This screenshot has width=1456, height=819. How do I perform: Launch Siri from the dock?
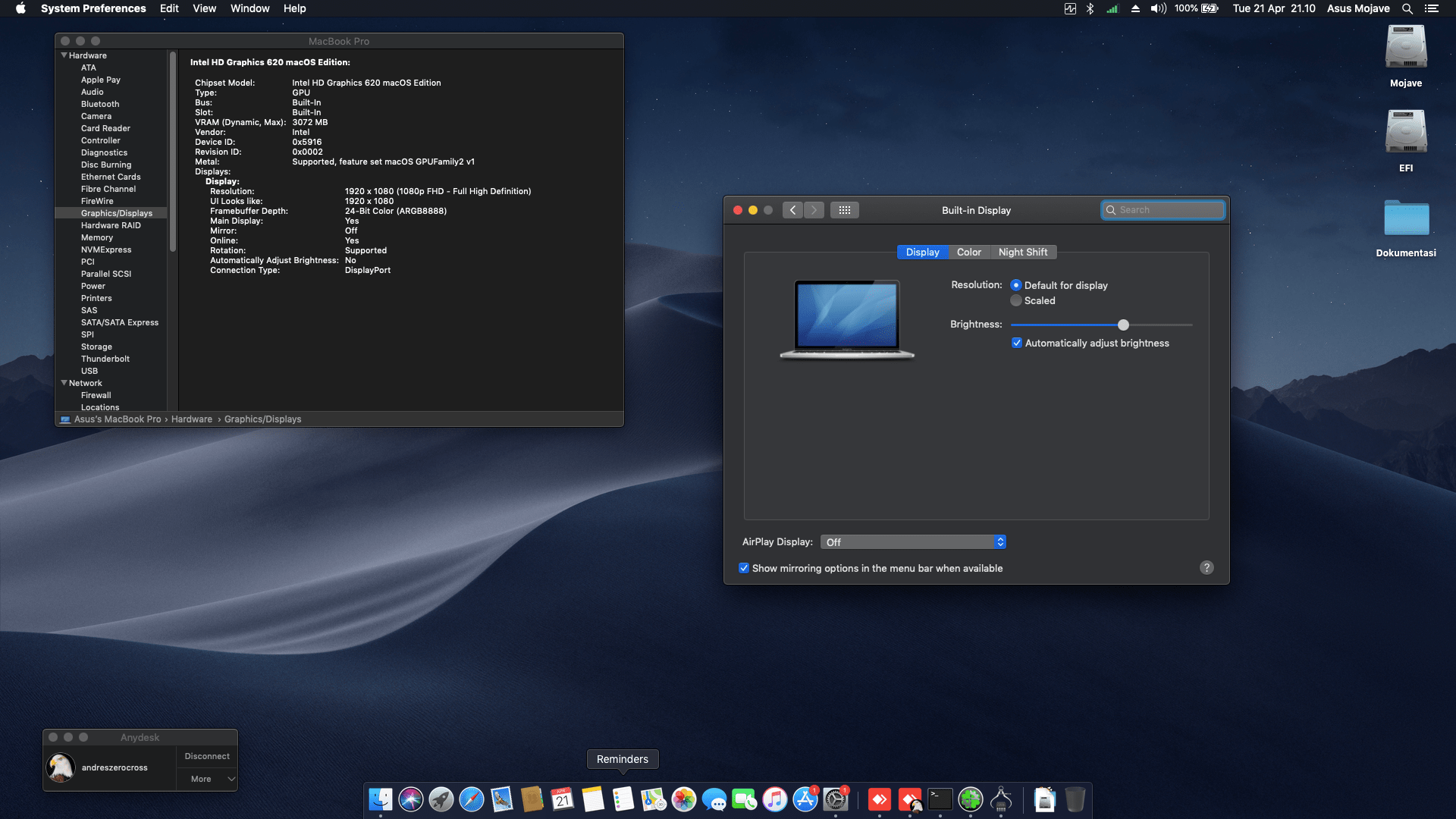[411, 799]
